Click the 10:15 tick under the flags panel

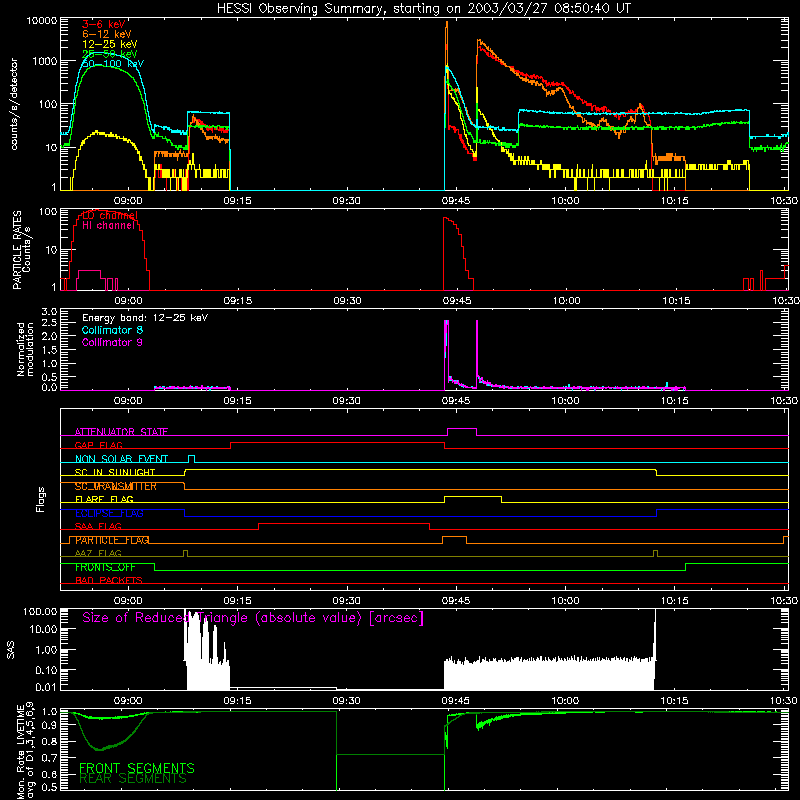(674, 601)
